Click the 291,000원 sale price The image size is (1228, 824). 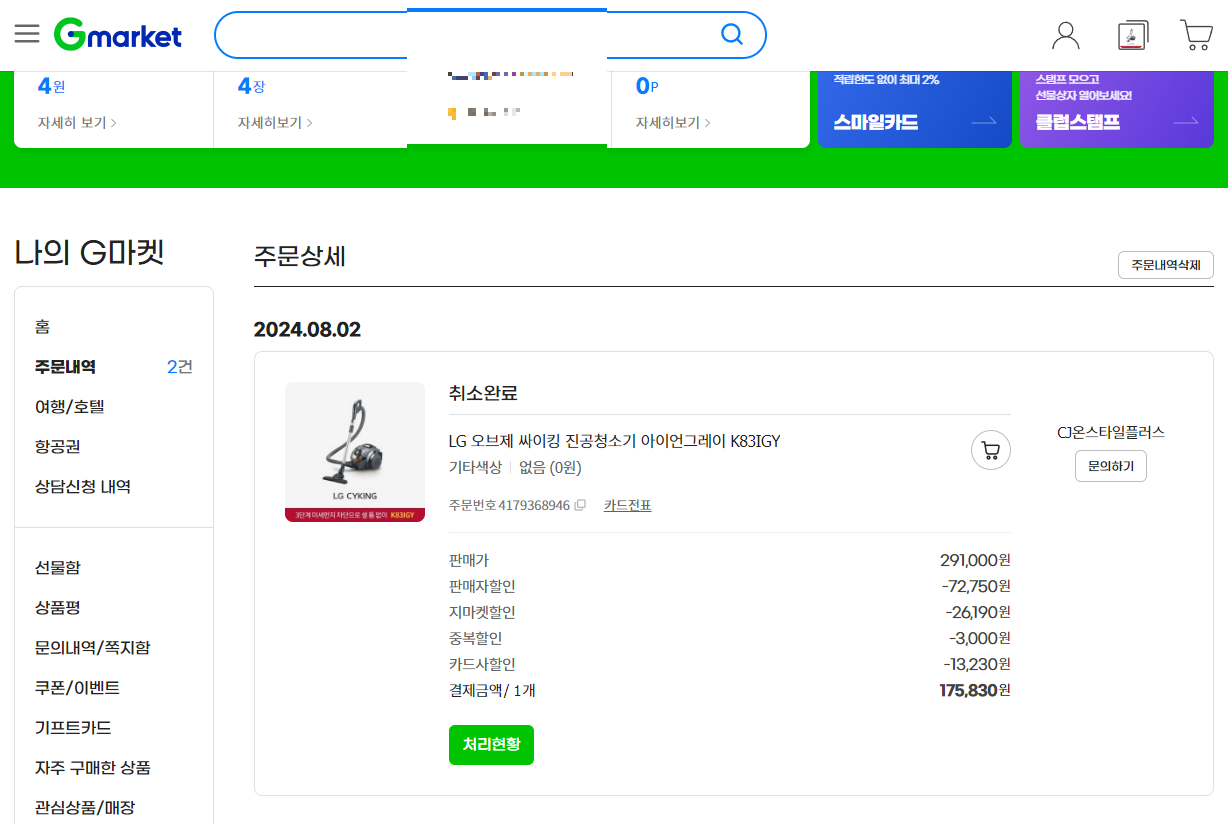tap(975, 560)
